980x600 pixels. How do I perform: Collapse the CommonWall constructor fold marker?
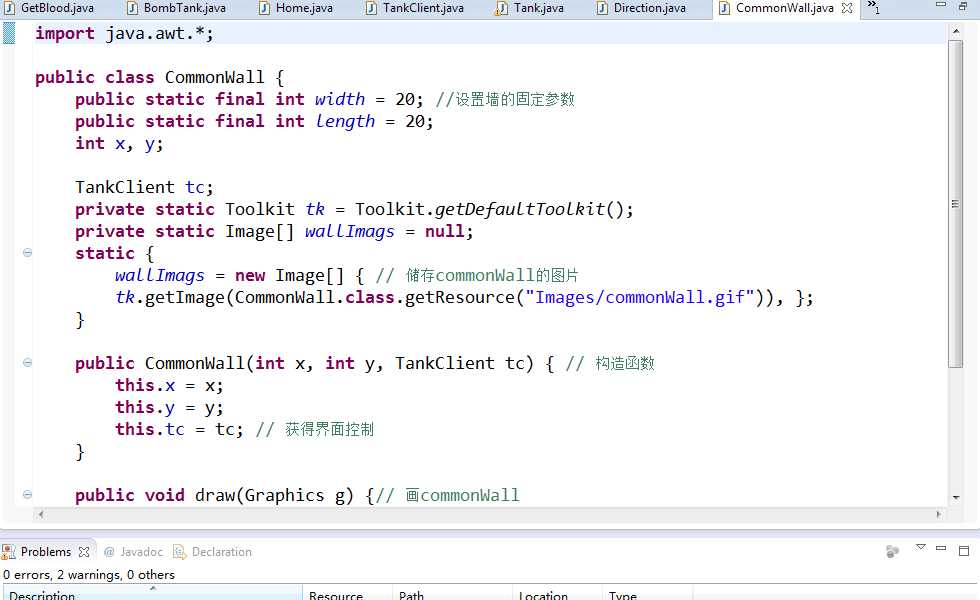pos(28,362)
